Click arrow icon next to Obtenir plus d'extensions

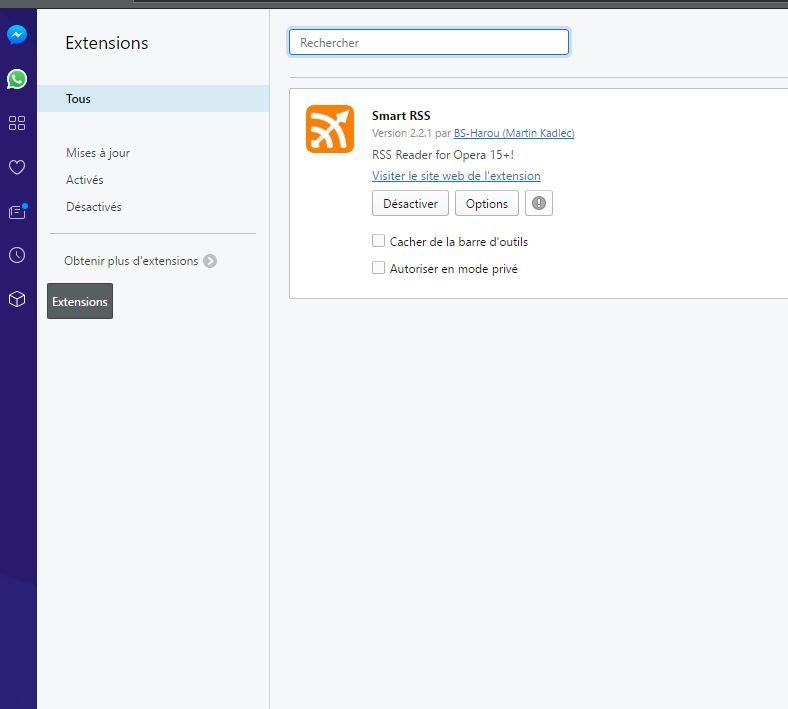[x=210, y=261]
